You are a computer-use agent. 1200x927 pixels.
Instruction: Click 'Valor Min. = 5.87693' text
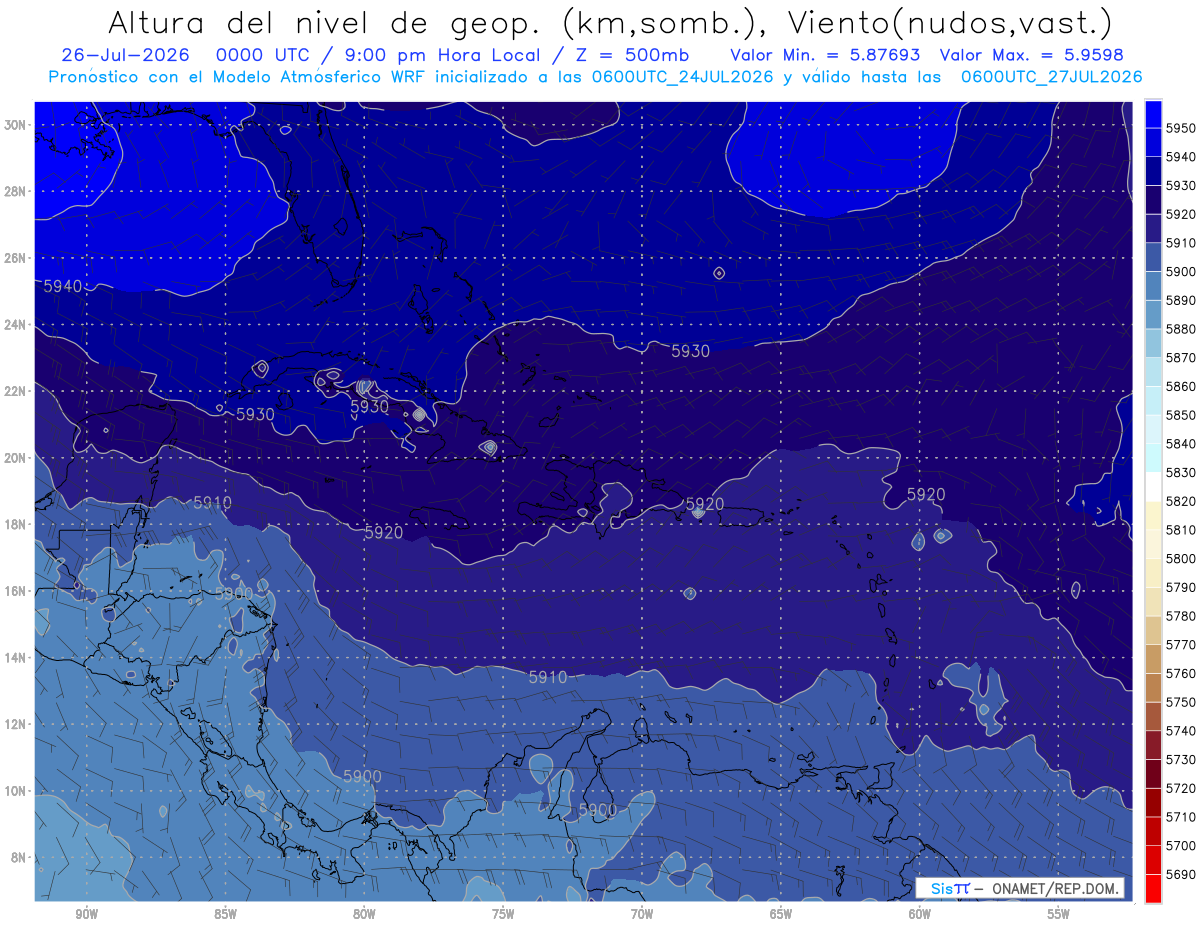click(x=826, y=55)
